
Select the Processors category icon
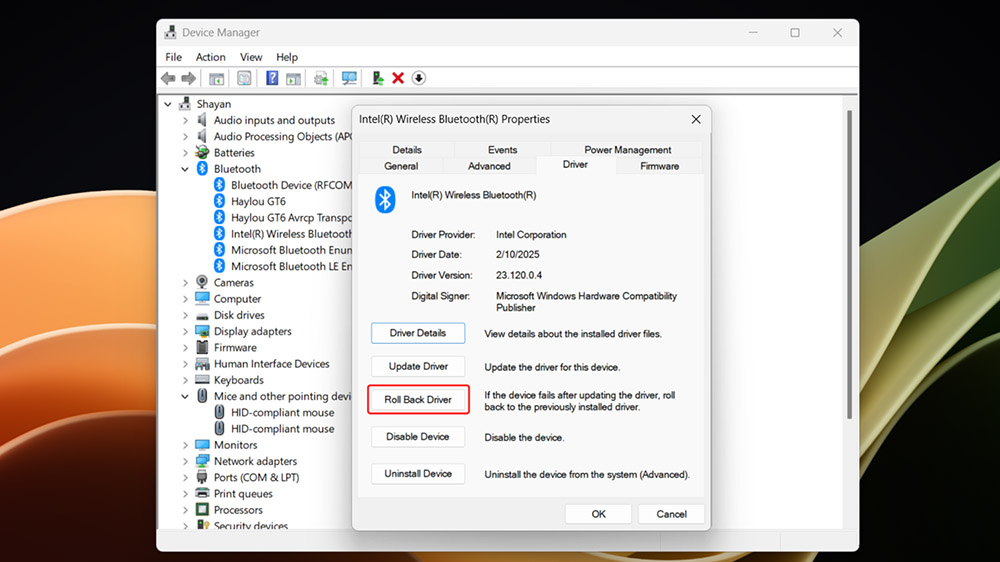click(x=202, y=509)
